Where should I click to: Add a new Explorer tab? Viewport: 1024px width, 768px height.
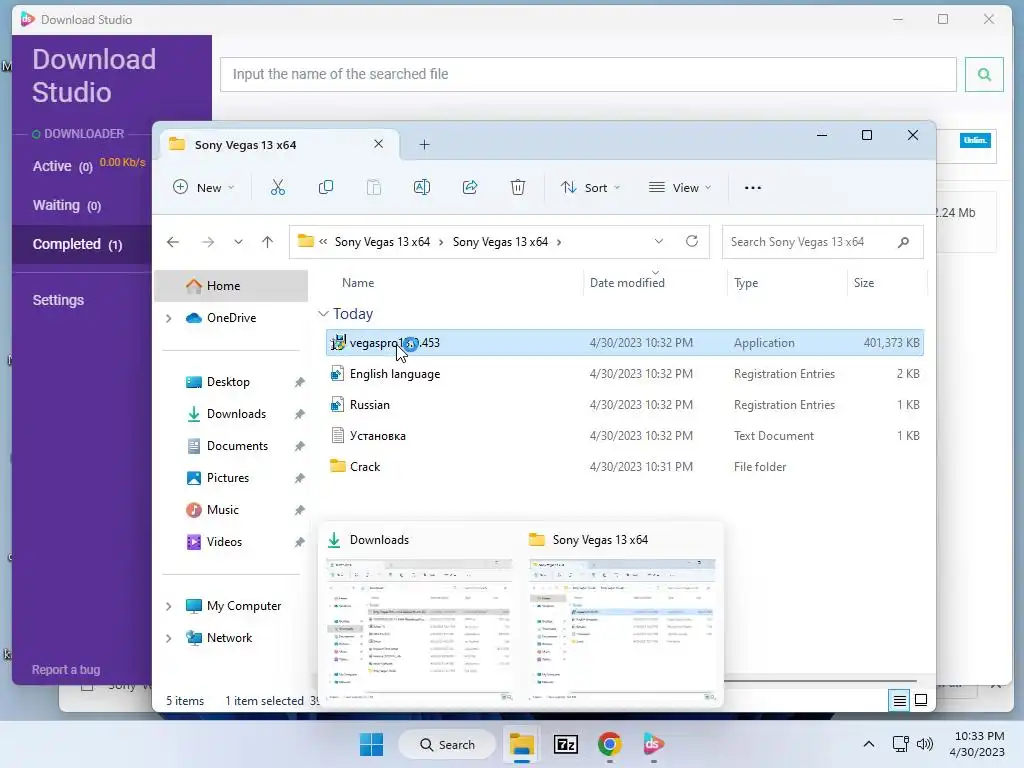(x=424, y=144)
